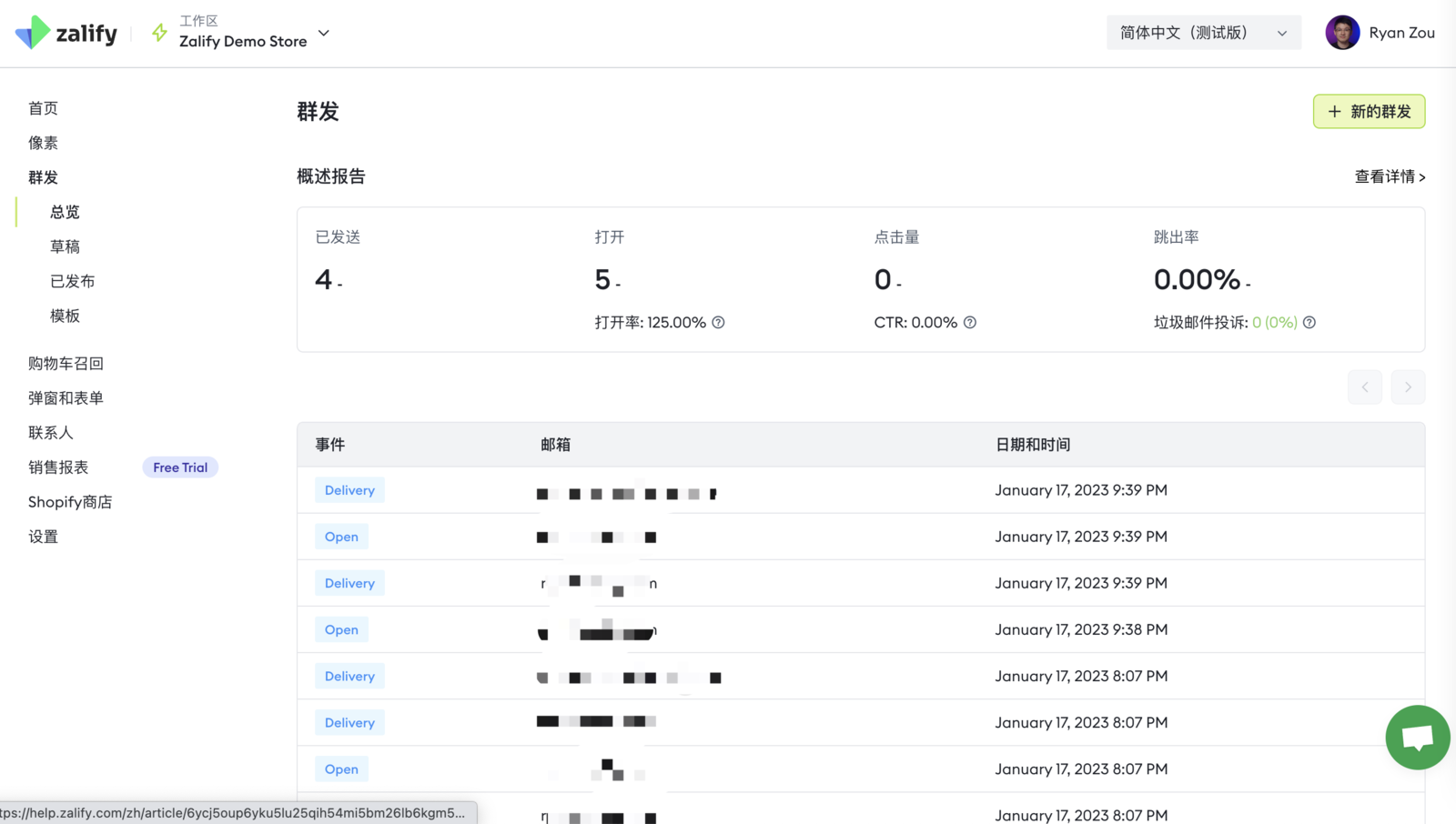Go to the next events page arrow
This screenshot has width=1456, height=824.
tap(1408, 387)
